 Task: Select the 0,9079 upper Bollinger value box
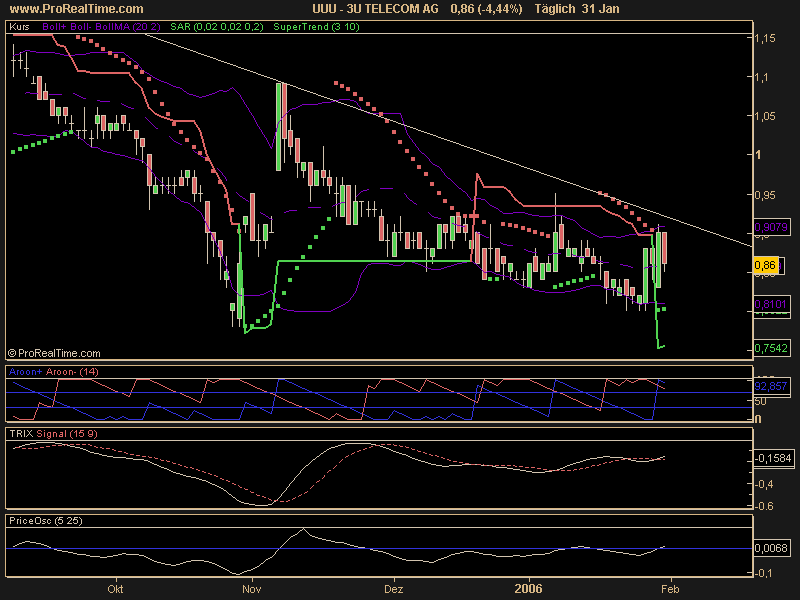pyautogui.click(x=771, y=227)
